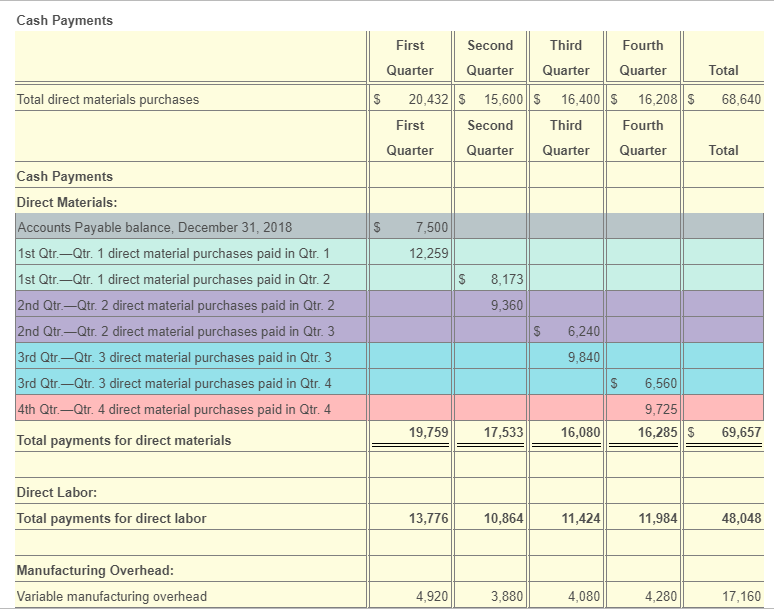Click direct labor second quarter value 10,864
The height and width of the screenshot is (610, 774).
[503, 518]
